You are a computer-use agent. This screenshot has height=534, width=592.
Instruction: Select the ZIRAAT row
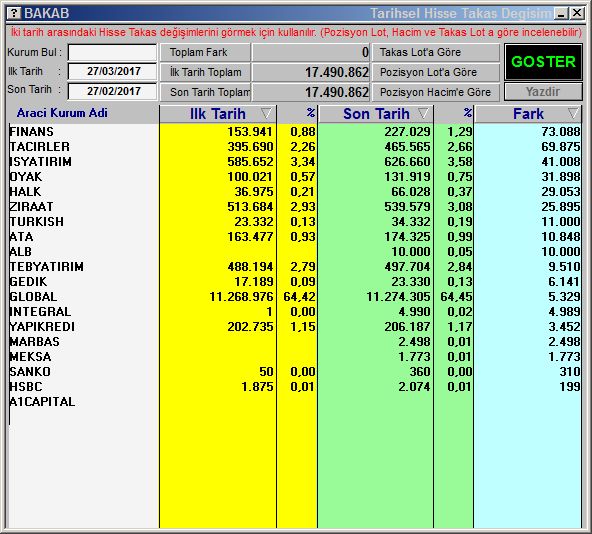[x=295, y=207]
